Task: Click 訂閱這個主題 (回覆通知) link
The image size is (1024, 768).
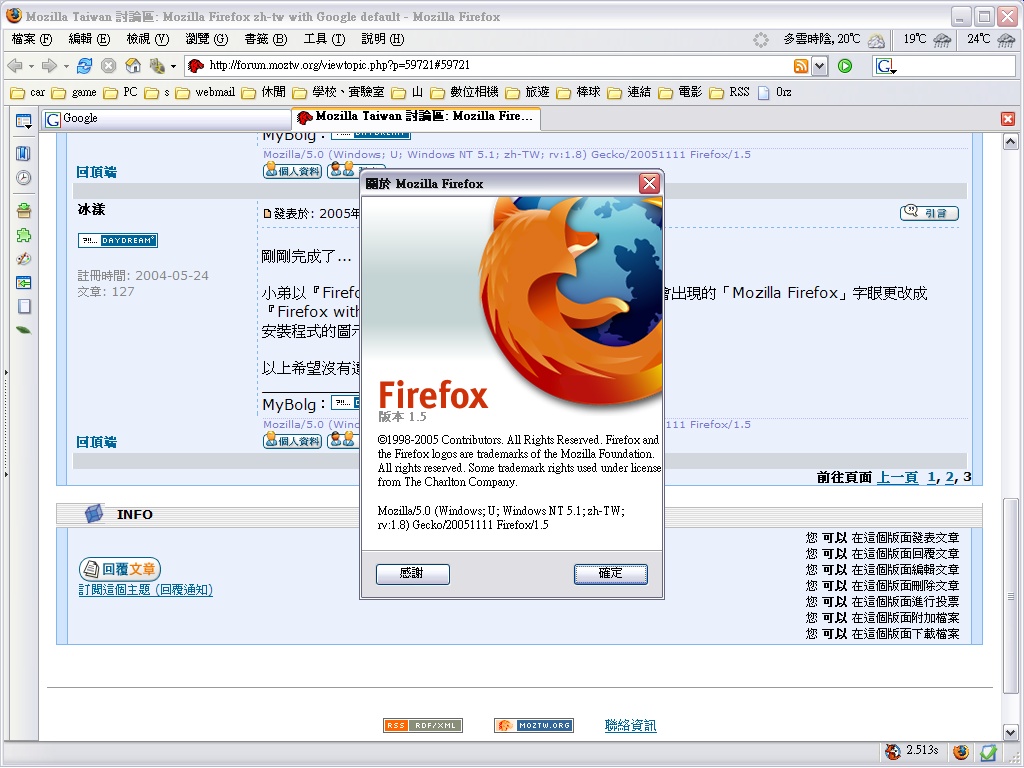Action: (146, 590)
